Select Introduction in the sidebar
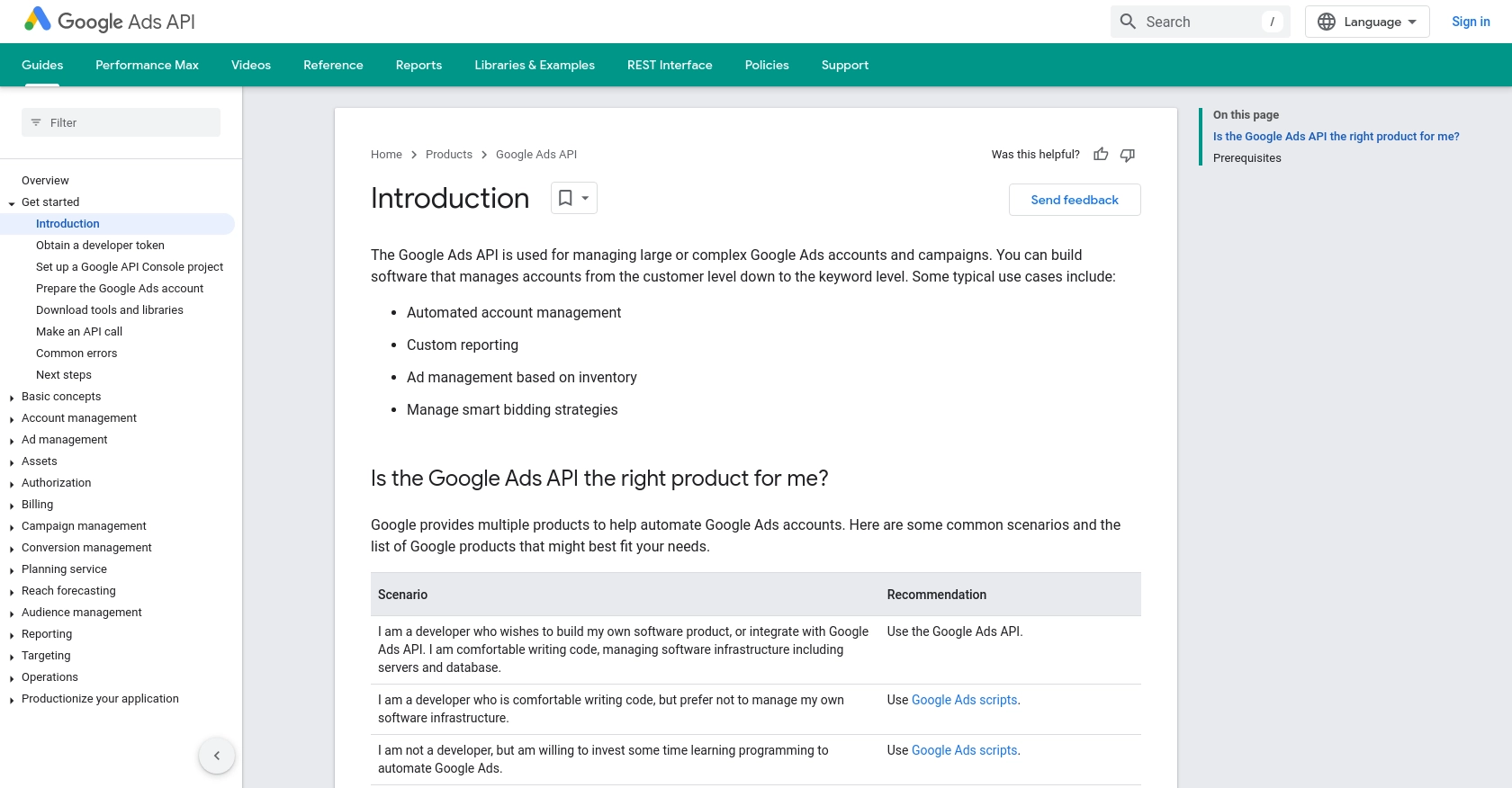The image size is (1512, 788). click(x=67, y=224)
